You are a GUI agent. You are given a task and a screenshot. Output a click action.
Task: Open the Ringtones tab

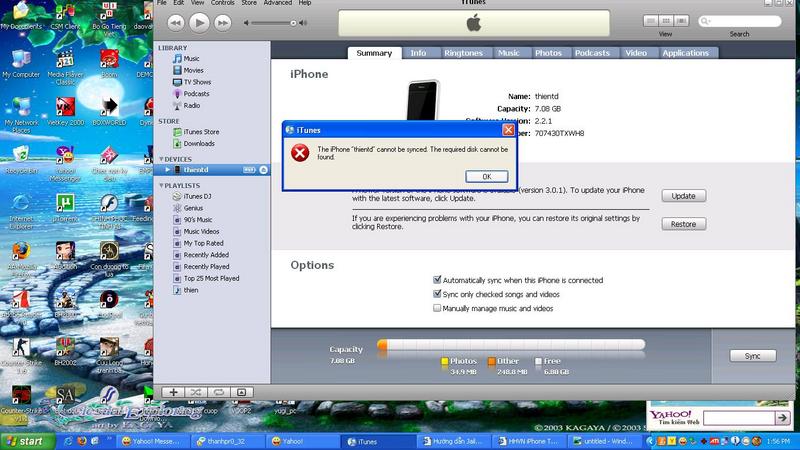(x=463, y=53)
